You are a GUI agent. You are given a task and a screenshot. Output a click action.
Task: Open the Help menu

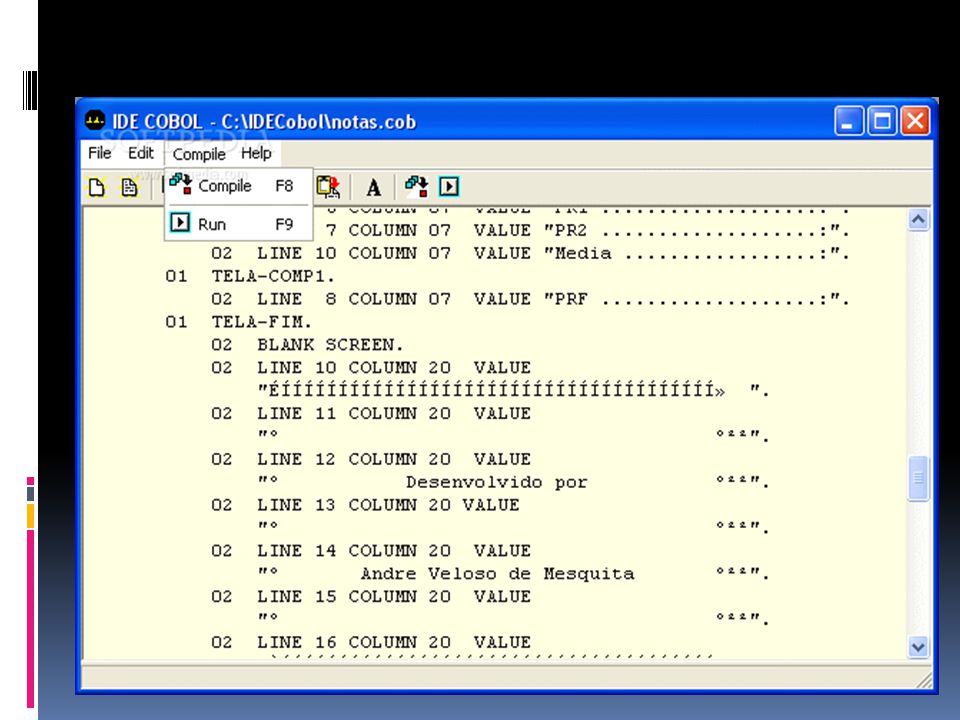pos(256,153)
